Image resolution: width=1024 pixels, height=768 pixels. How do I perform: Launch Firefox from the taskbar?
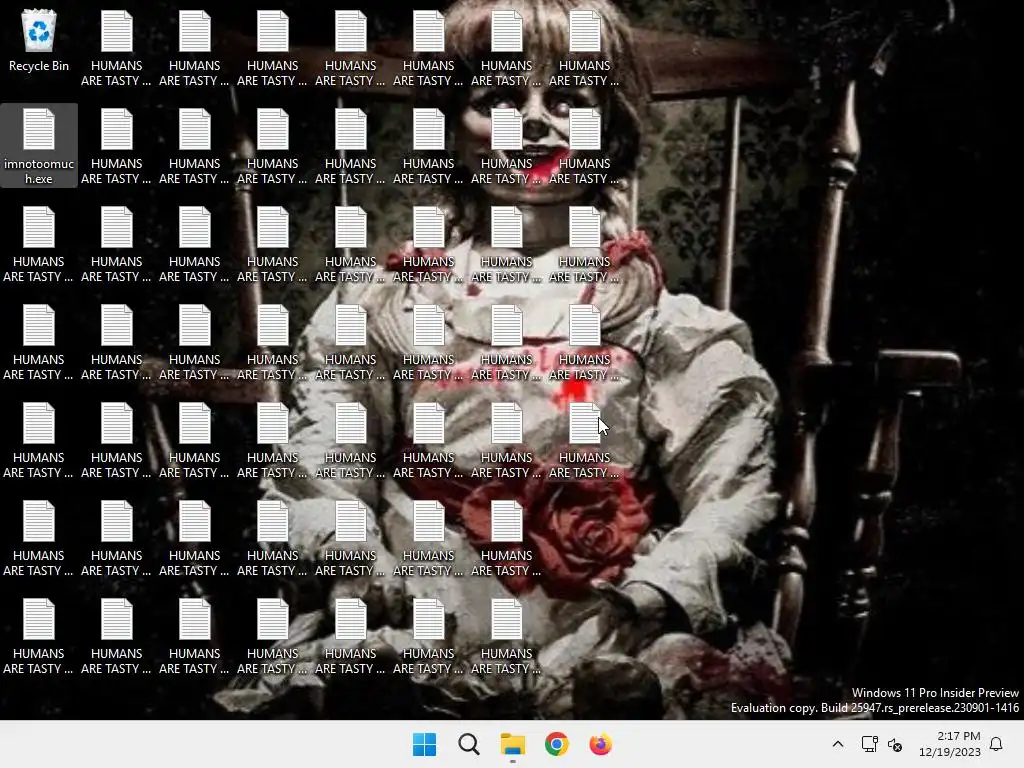point(600,744)
